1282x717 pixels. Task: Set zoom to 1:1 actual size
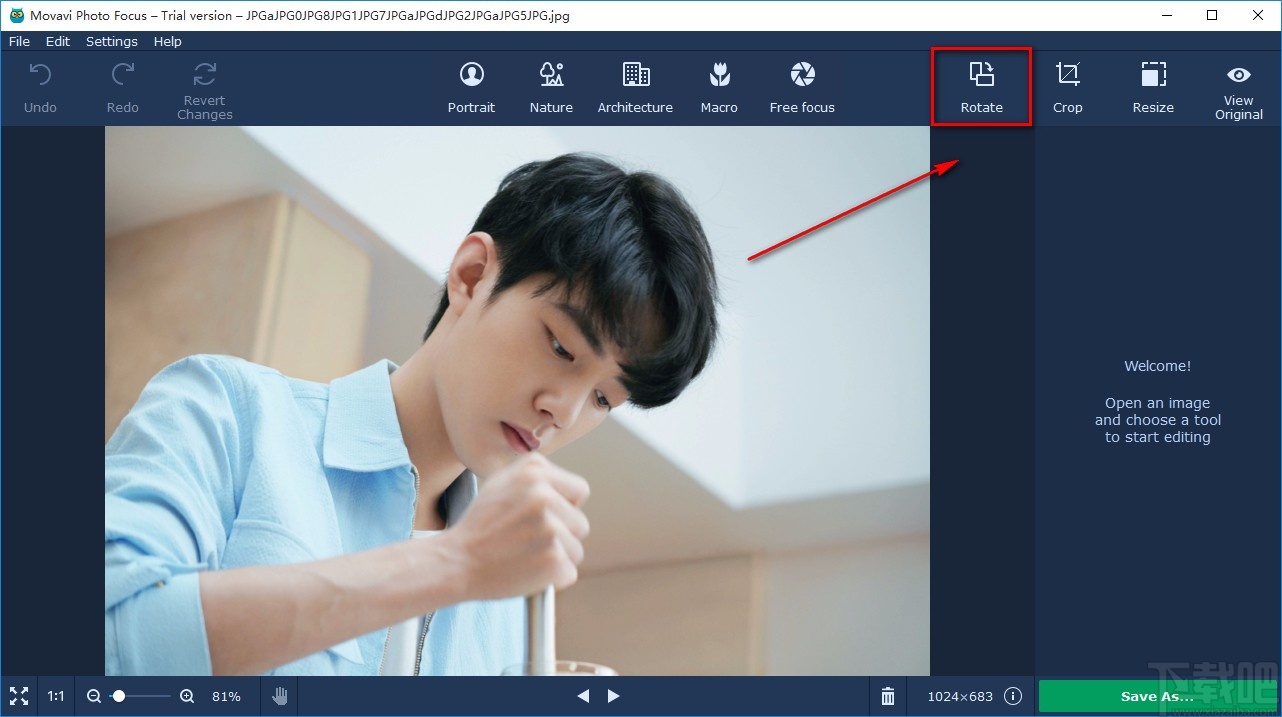(x=56, y=696)
